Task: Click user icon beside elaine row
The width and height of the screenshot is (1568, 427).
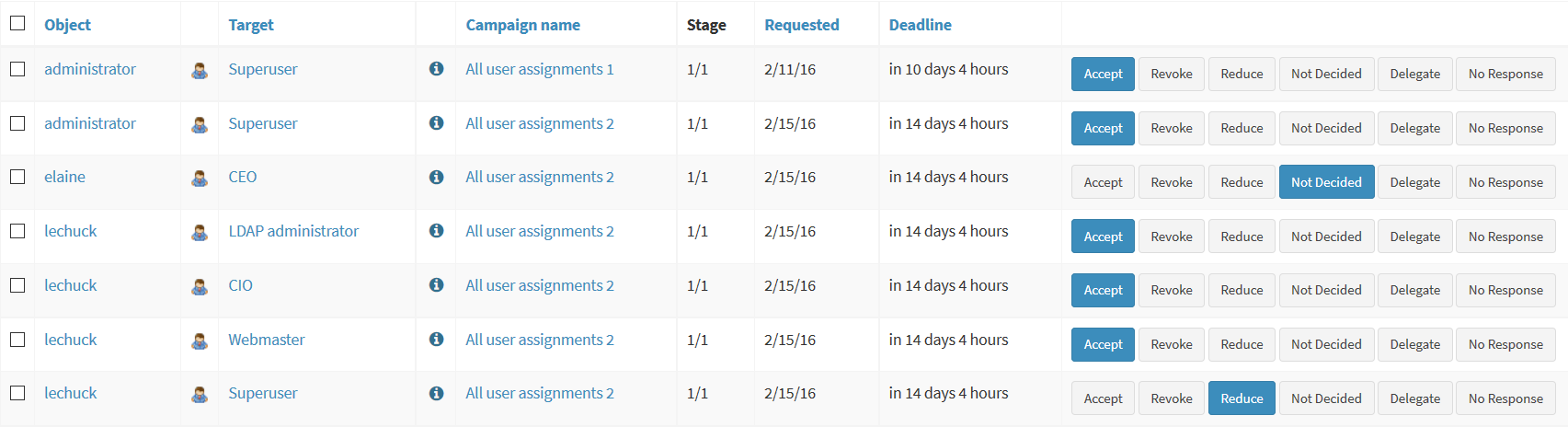Action: pyautogui.click(x=200, y=179)
